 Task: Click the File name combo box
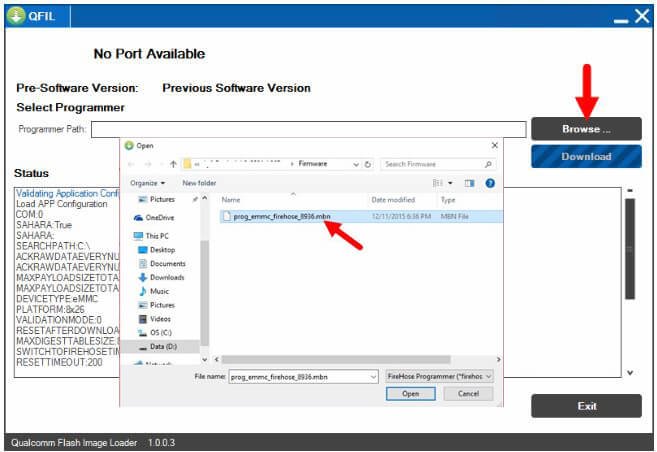click(x=303, y=377)
